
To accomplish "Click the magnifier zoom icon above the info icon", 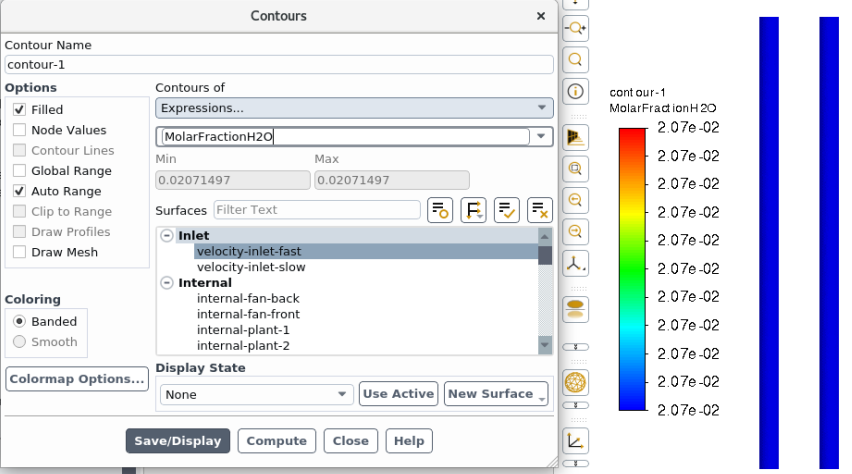I will click(576, 60).
